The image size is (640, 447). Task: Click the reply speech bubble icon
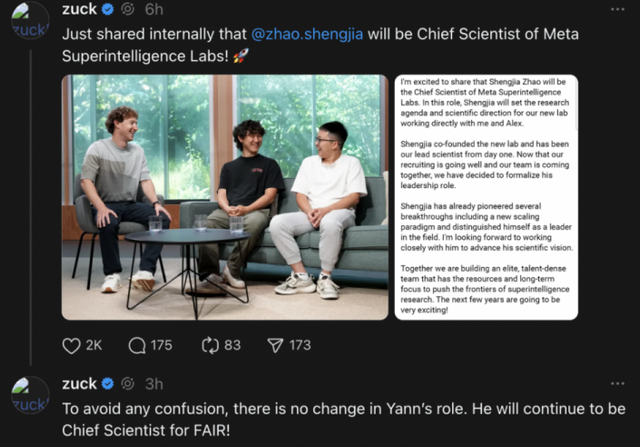138,345
